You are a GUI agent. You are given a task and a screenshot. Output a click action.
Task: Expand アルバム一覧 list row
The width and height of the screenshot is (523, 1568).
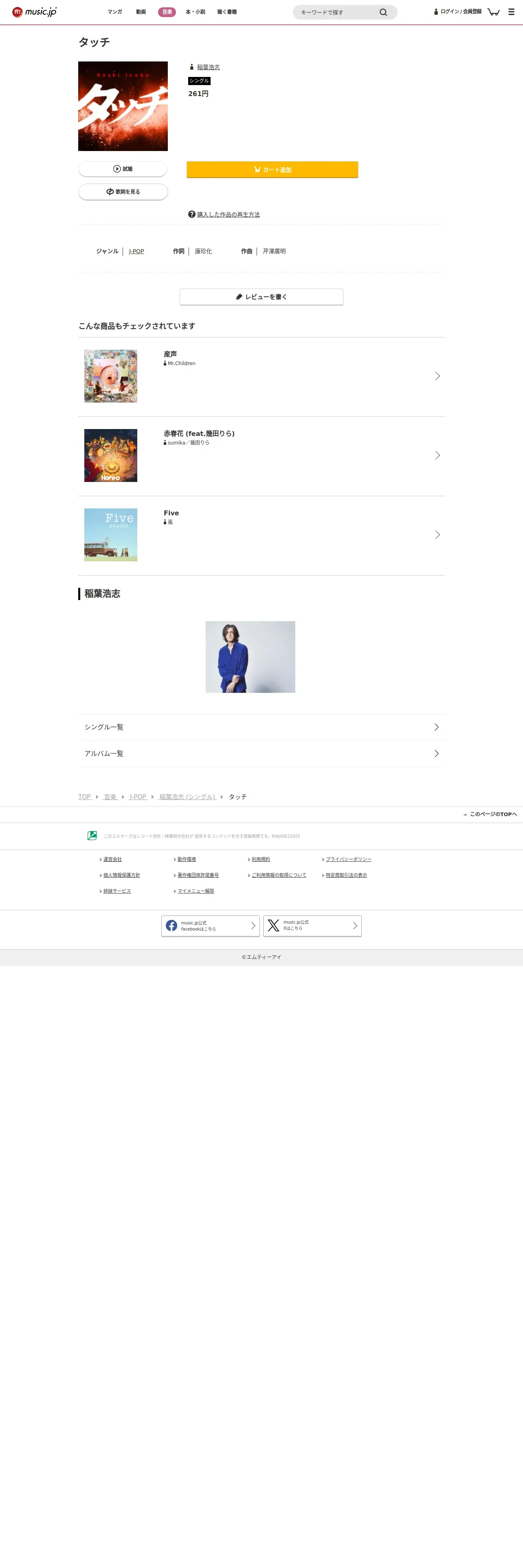(261, 753)
